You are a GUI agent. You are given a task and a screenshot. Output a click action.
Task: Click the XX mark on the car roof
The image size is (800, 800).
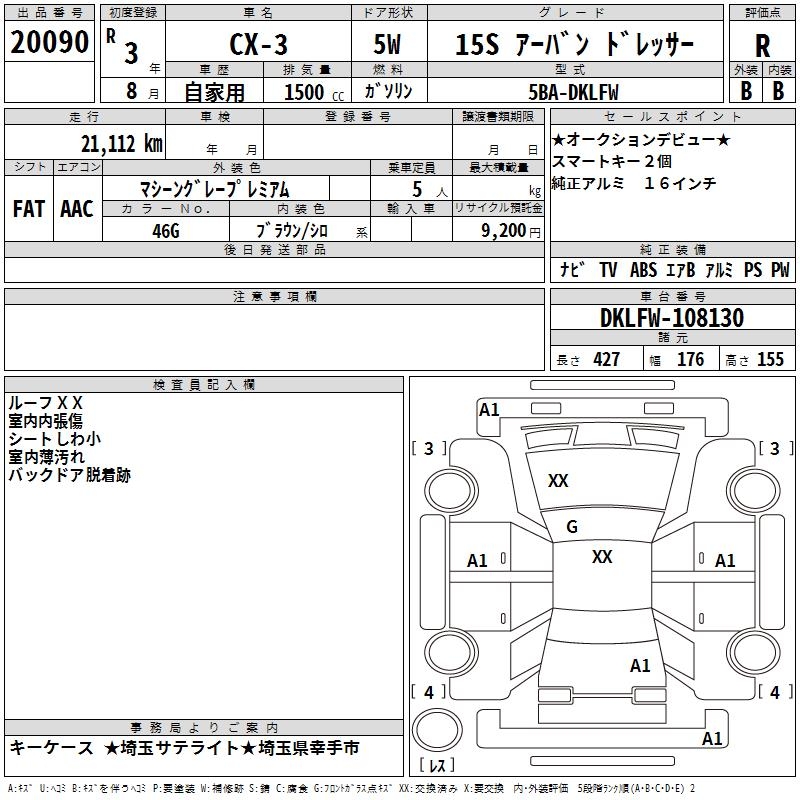point(602,557)
